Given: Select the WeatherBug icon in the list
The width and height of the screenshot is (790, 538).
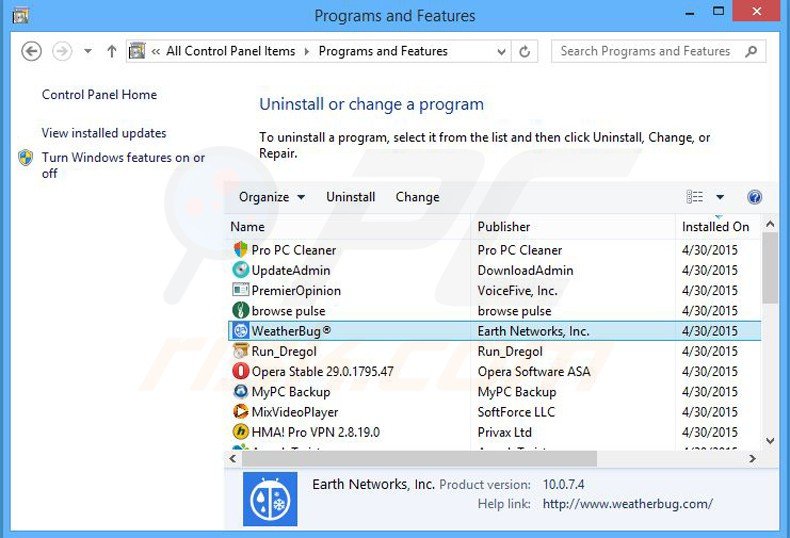Looking at the screenshot, I should coord(241,330).
